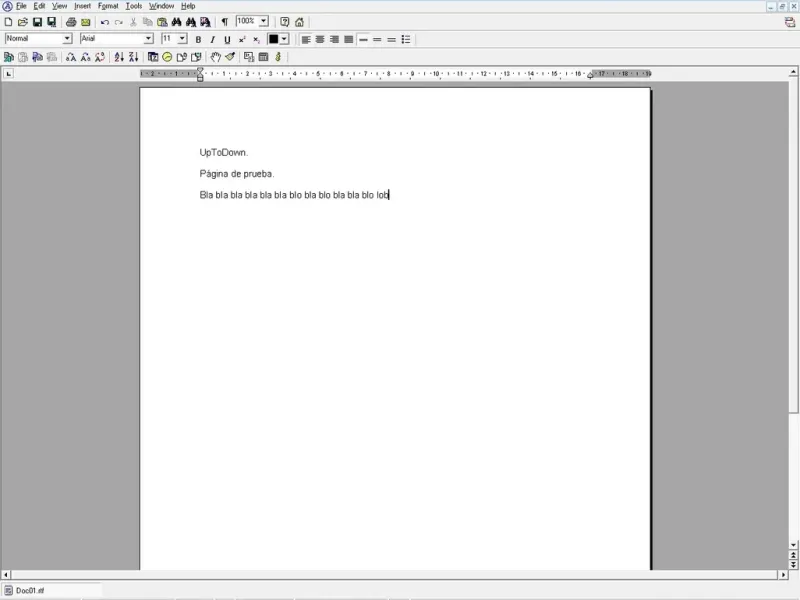The width and height of the screenshot is (800, 600).
Task: Open context help with the question mark icon
Action: coord(285,22)
